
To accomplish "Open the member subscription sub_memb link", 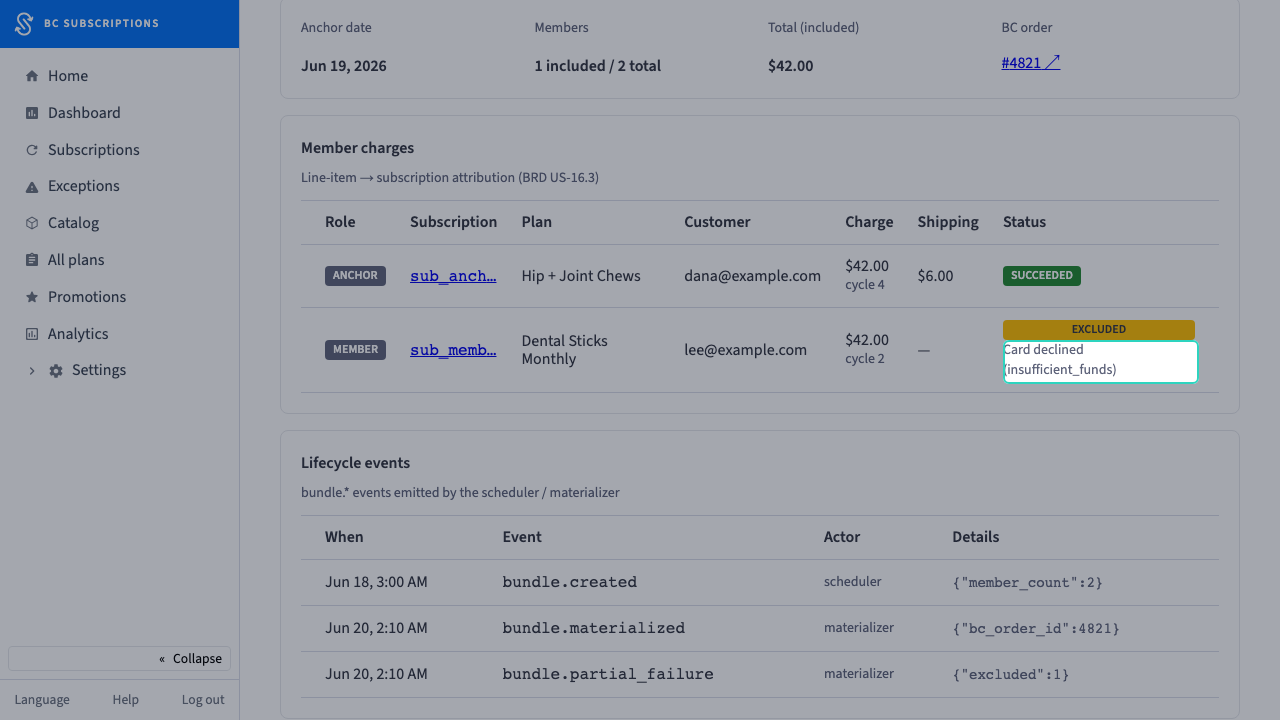I will point(453,350).
